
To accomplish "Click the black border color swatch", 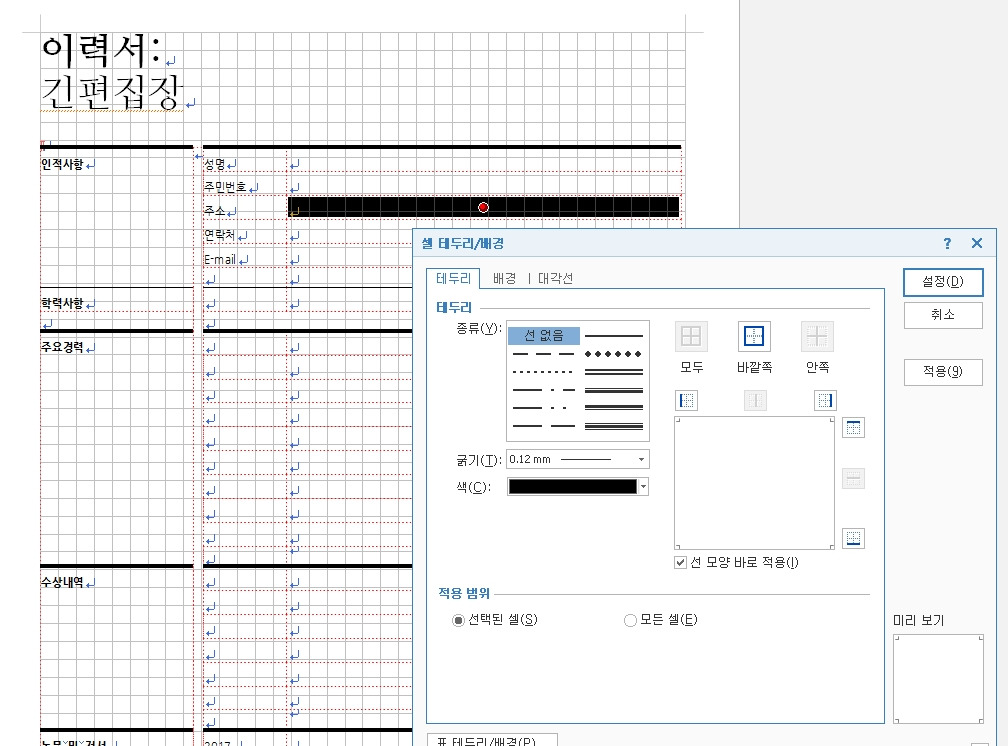I will (572, 487).
